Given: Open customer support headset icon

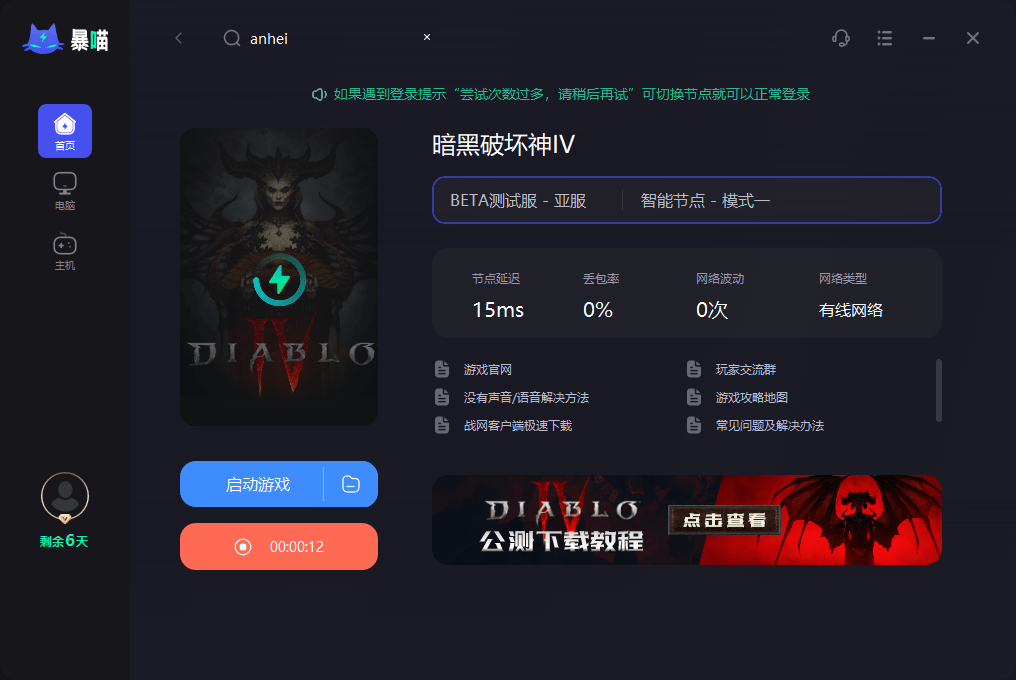Looking at the screenshot, I should tap(841, 38).
